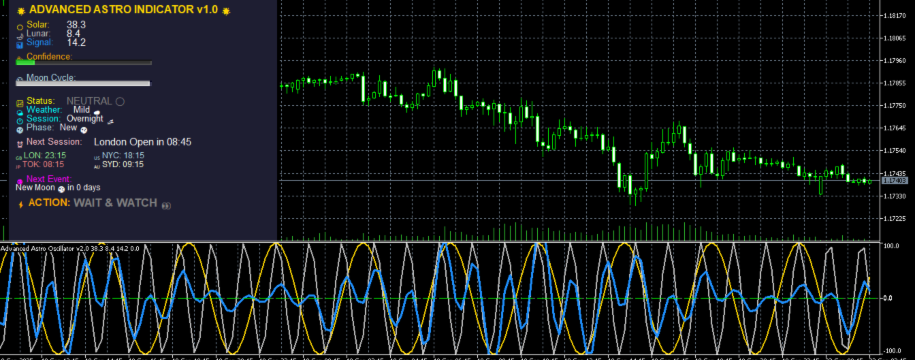915x360 pixels.
Task: Click the moon icon after Phase New
Action: pos(83,130)
